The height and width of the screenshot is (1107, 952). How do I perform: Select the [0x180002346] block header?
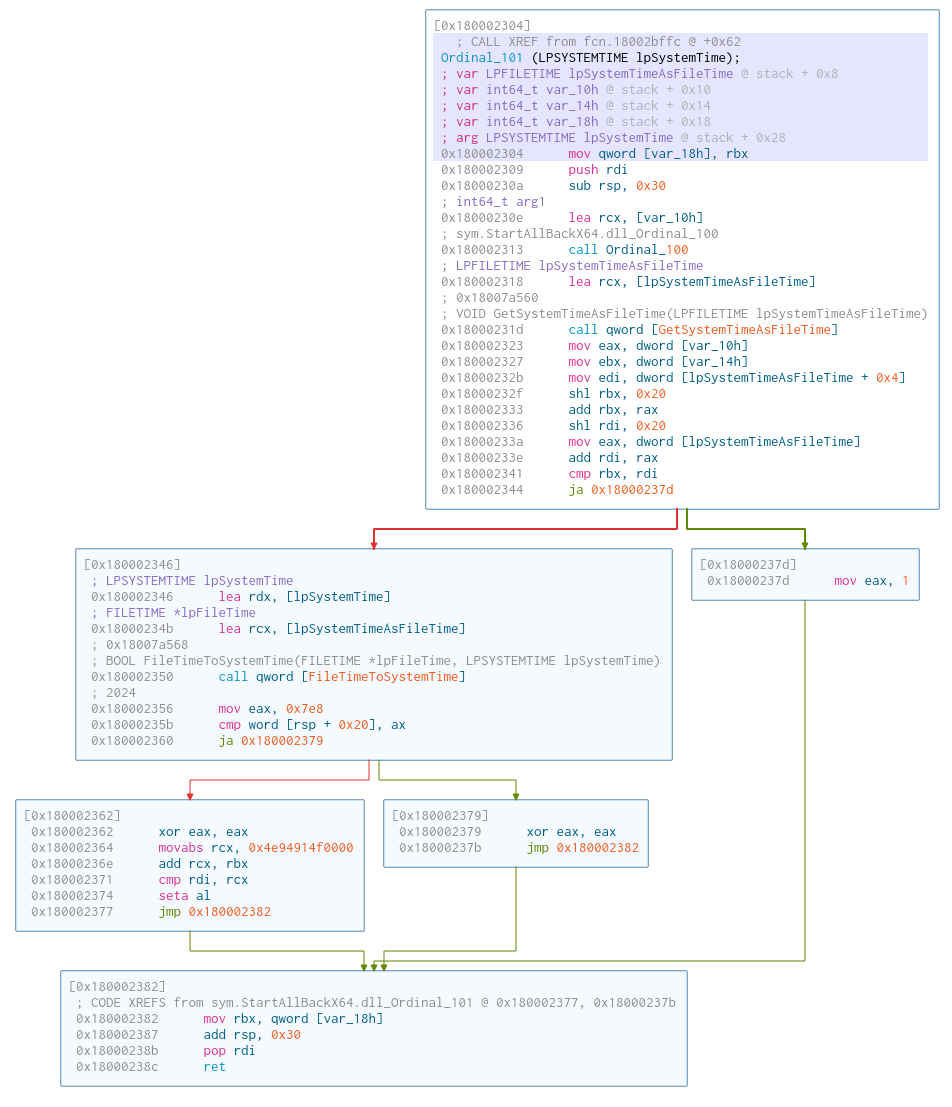coord(132,564)
